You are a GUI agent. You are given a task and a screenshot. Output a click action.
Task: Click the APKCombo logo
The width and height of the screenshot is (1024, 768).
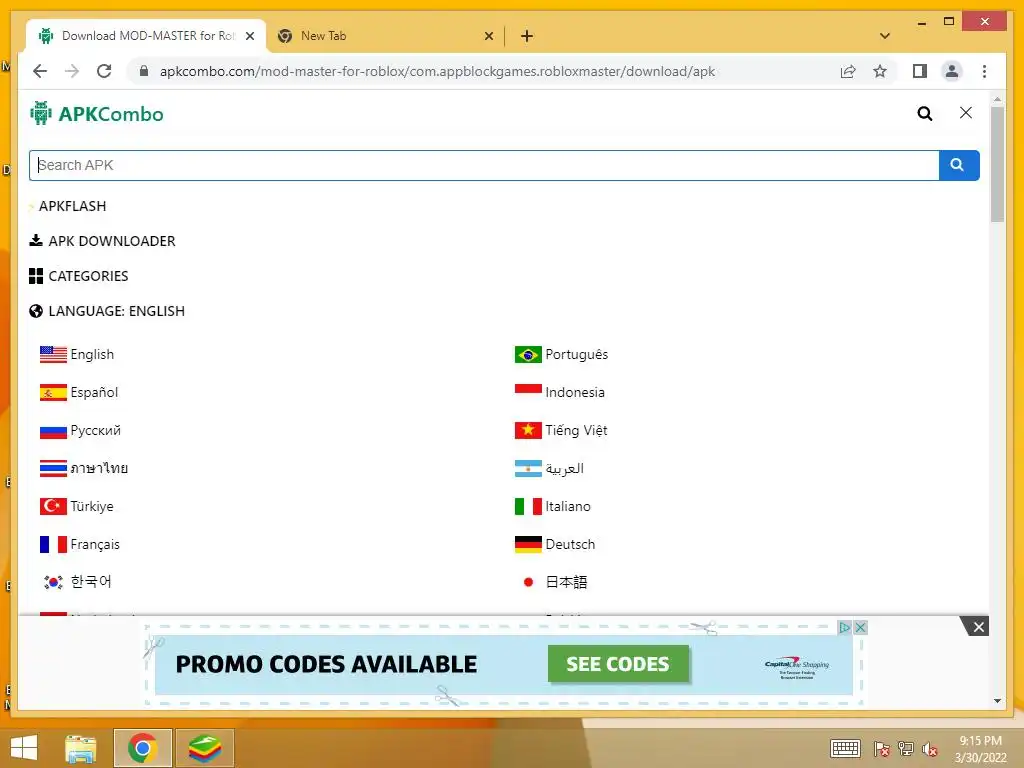point(97,114)
